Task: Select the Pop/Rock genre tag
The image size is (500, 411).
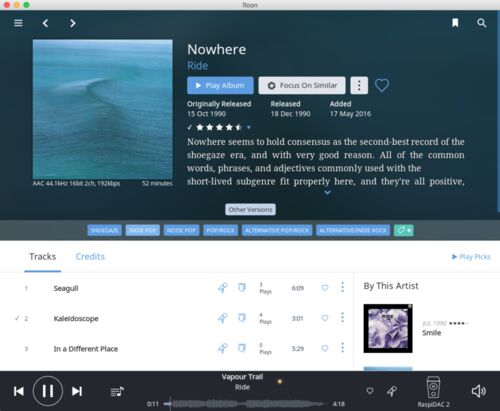Action: (x=220, y=230)
